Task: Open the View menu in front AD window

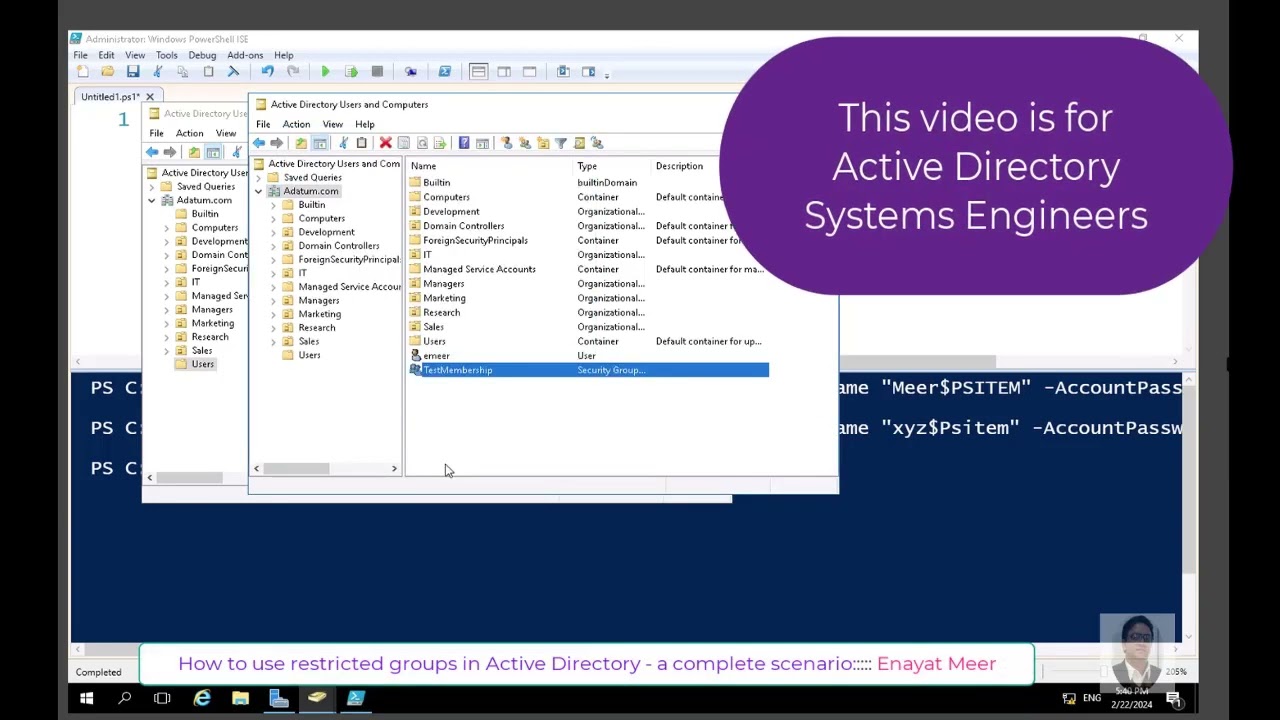Action: point(332,124)
